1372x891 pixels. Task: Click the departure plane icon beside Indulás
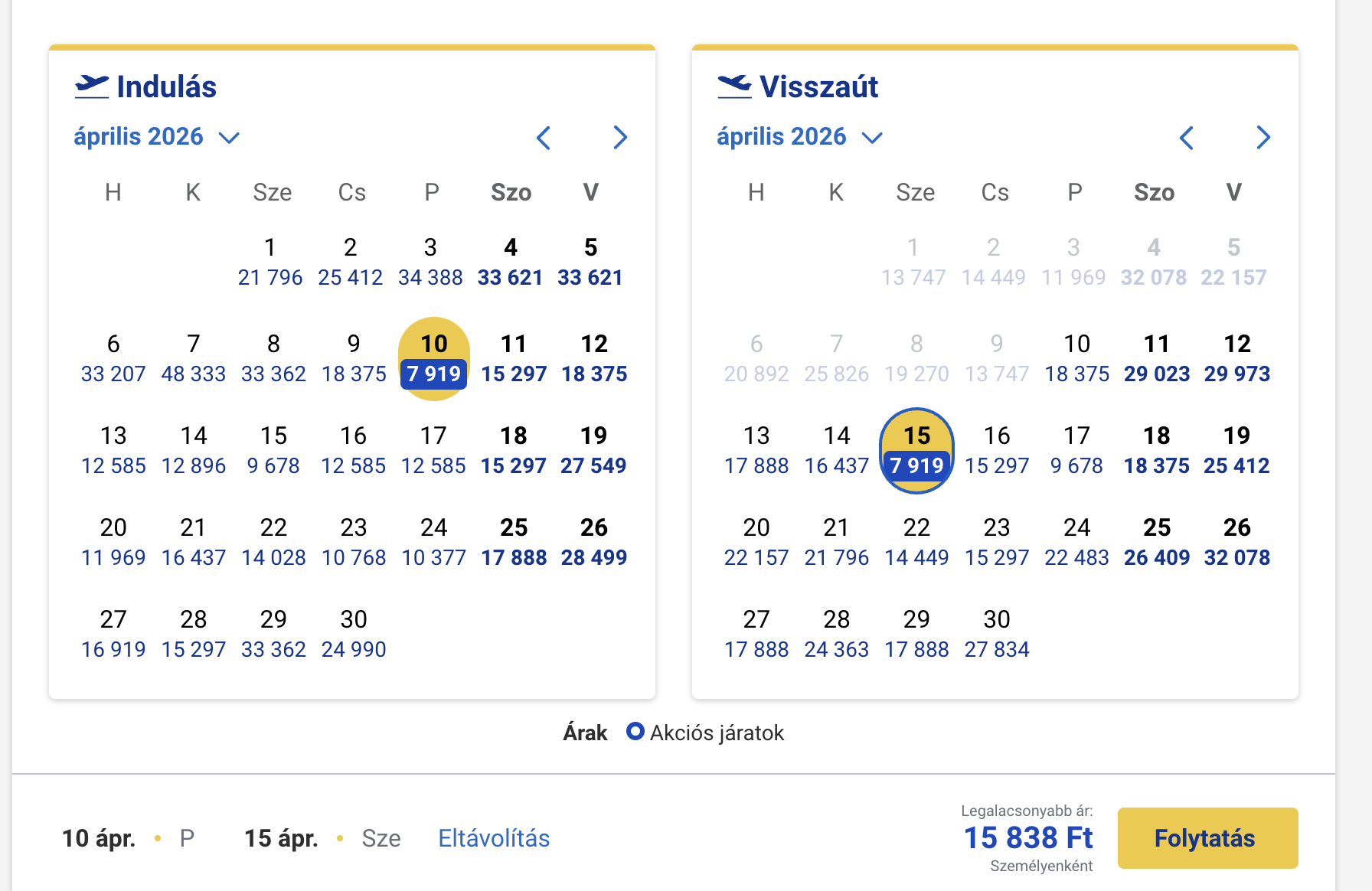pos(92,86)
